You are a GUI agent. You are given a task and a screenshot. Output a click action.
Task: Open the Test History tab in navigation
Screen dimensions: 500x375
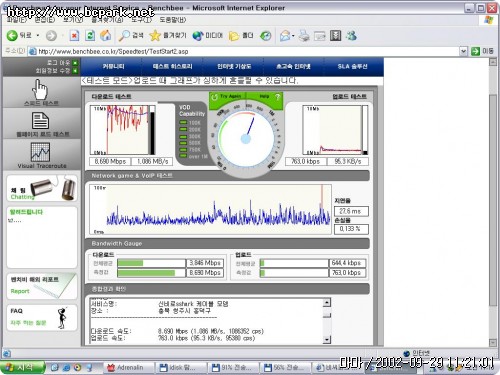(x=172, y=66)
